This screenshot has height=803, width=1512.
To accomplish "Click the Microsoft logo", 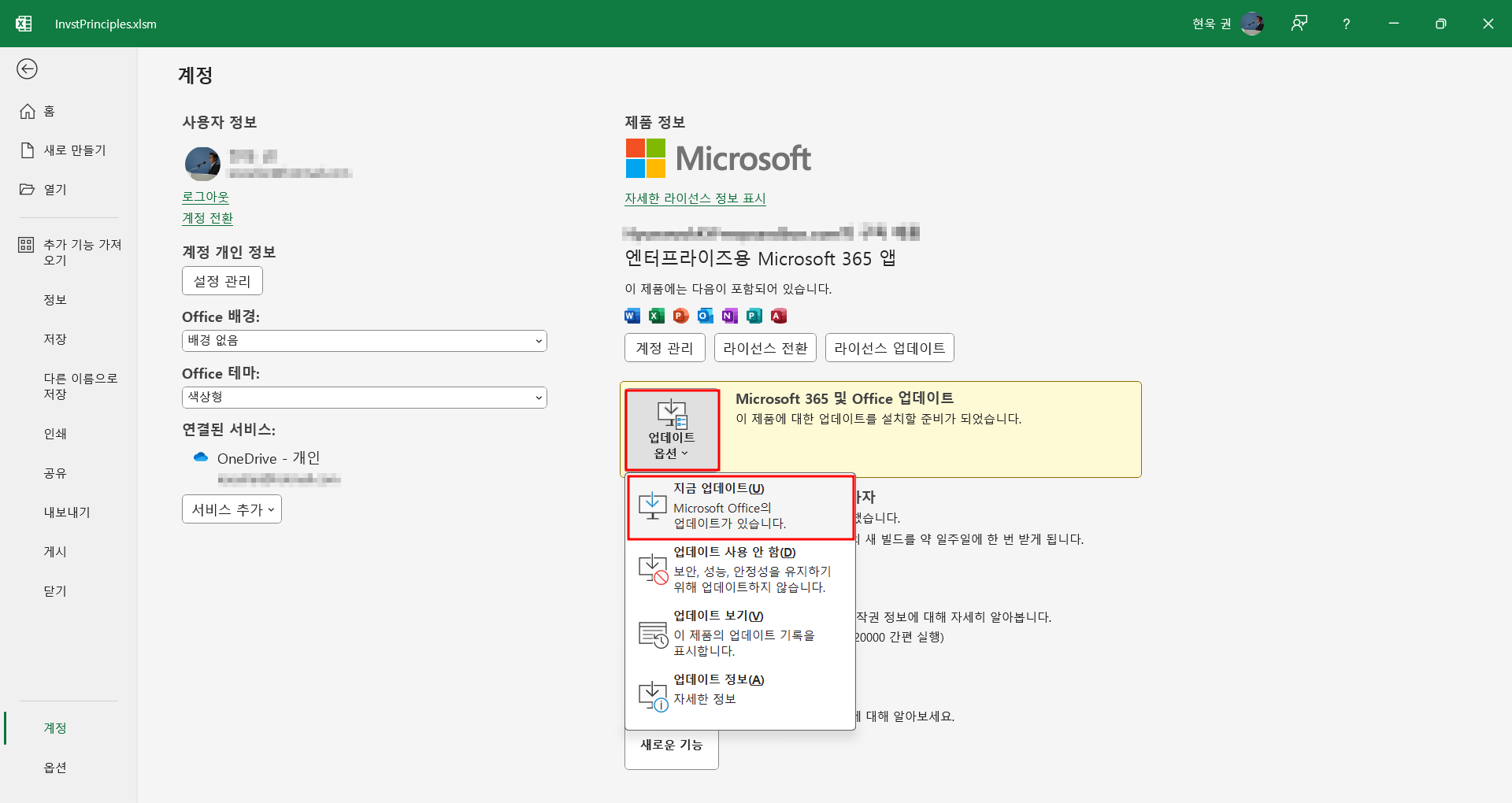I will [718, 158].
